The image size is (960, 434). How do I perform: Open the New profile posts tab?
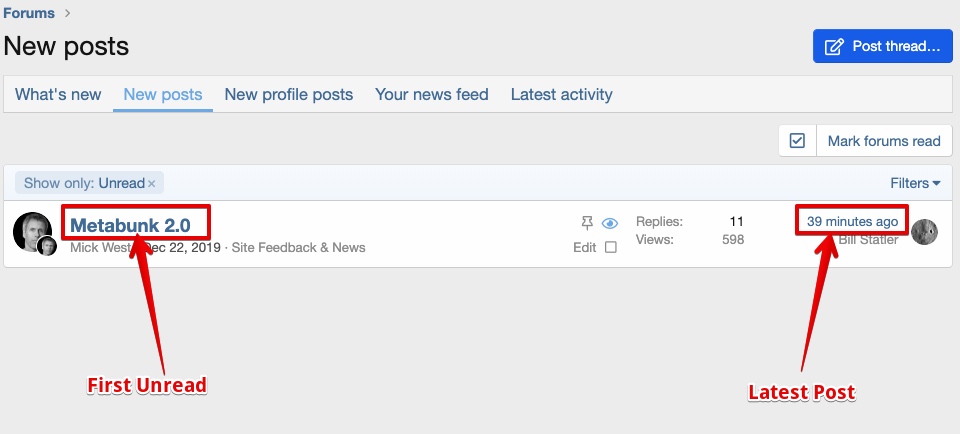(x=289, y=94)
